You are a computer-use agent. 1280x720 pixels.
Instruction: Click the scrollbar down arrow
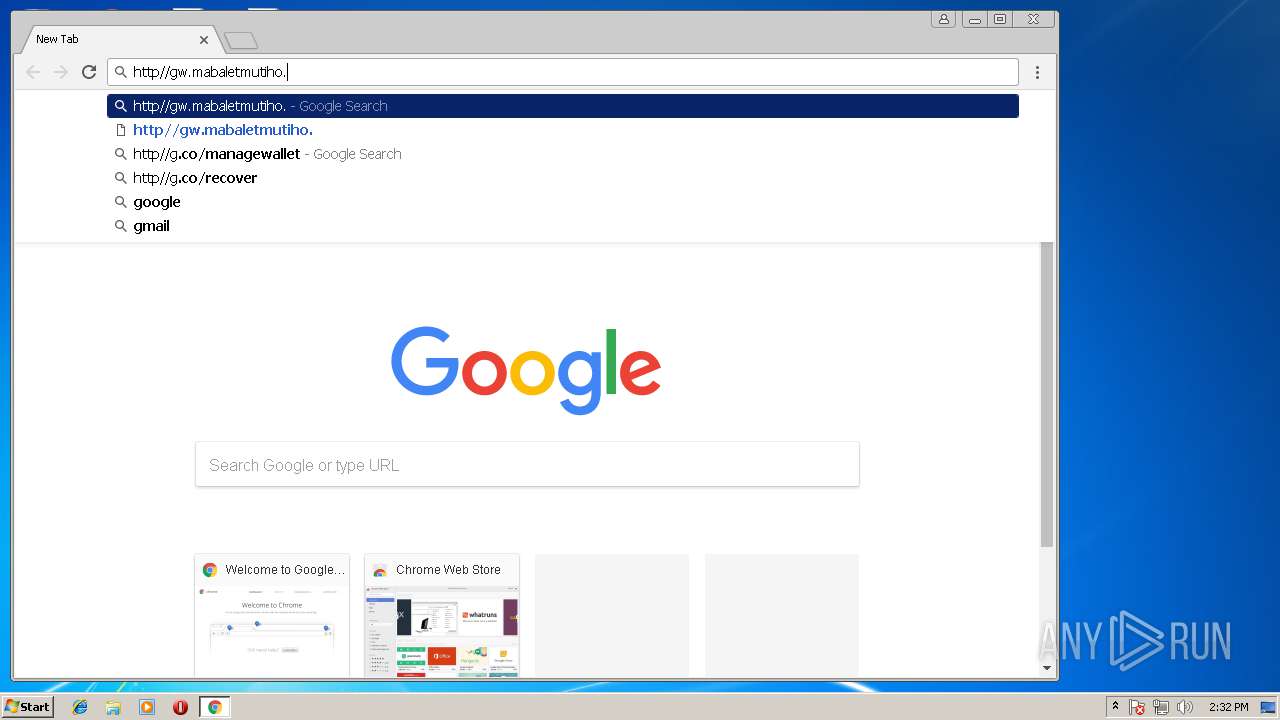point(1047,668)
